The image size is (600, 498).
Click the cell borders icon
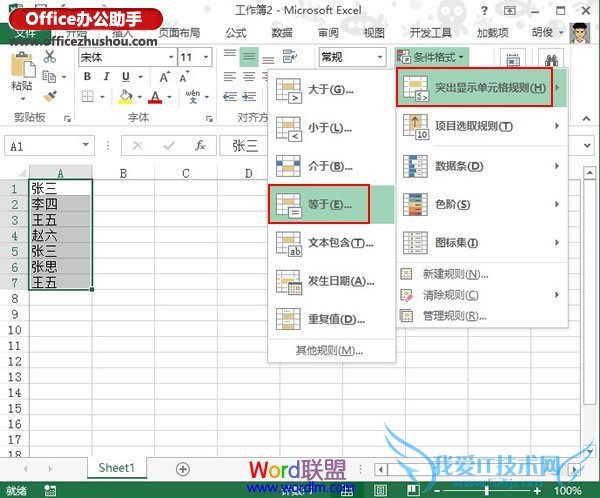point(88,96)
